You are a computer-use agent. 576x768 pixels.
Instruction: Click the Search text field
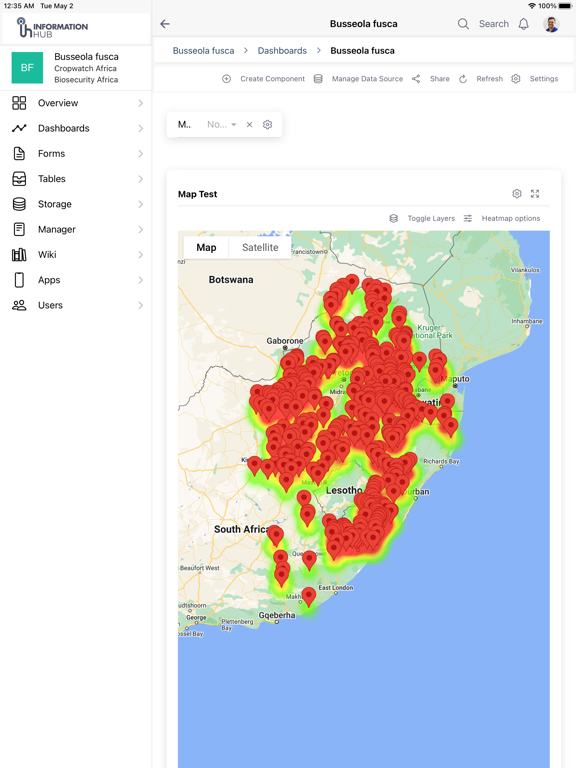(x=494, y=24)
